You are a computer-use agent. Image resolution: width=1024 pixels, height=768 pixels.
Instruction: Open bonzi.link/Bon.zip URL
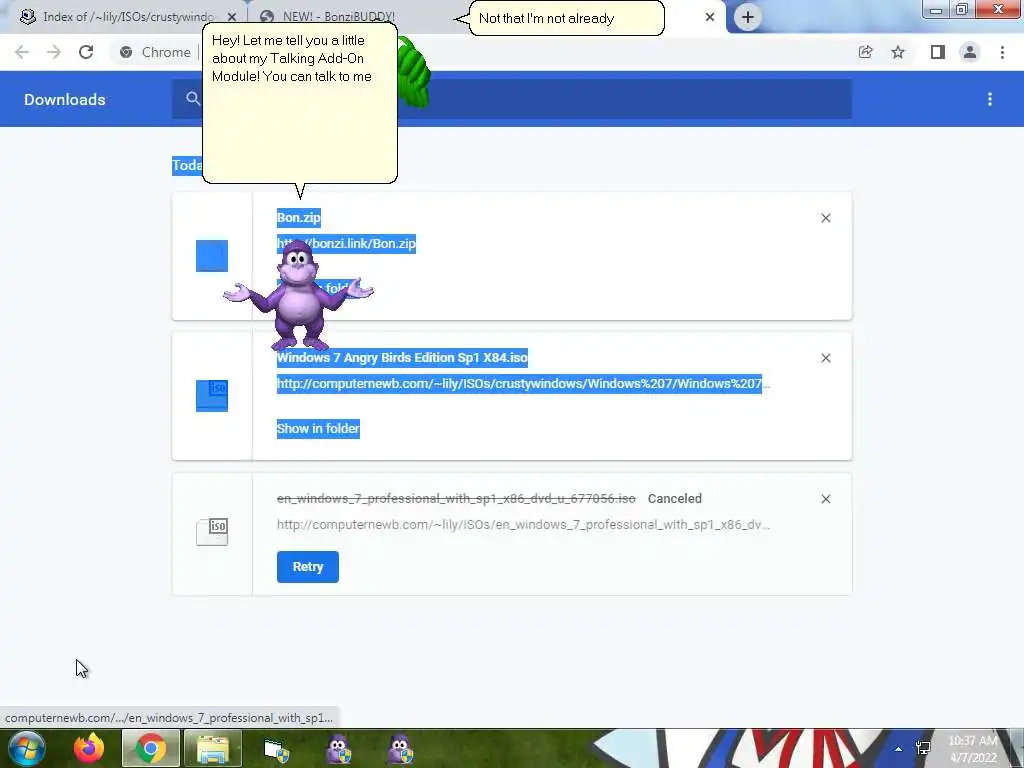pyautogui.click(x=346, y=244)
